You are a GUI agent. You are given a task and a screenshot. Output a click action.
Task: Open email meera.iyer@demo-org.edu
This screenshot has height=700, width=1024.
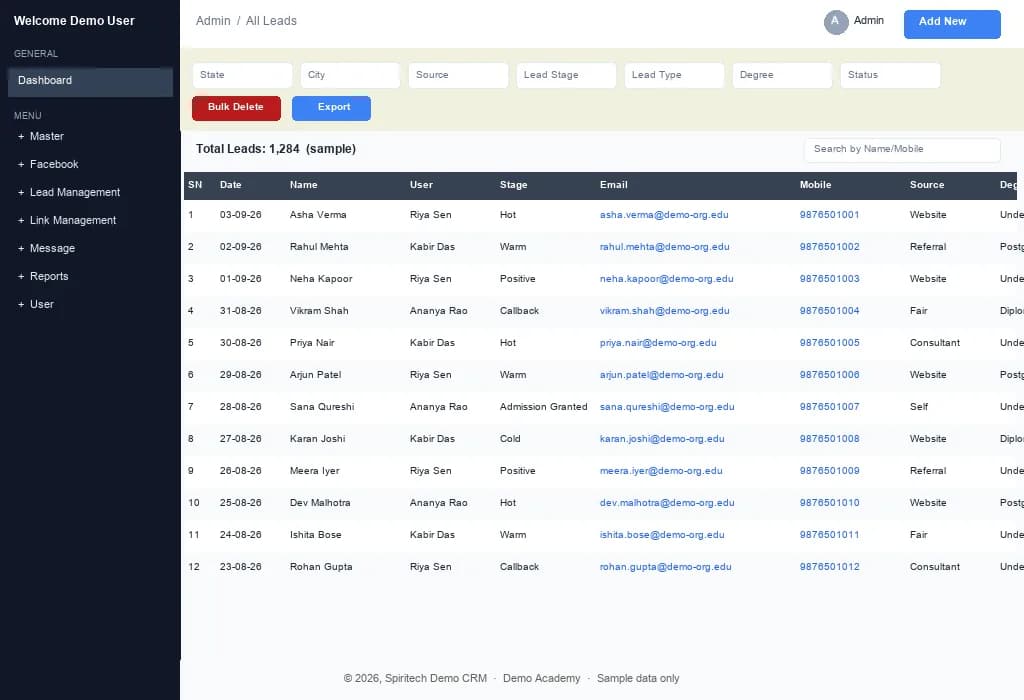point(661,471)
